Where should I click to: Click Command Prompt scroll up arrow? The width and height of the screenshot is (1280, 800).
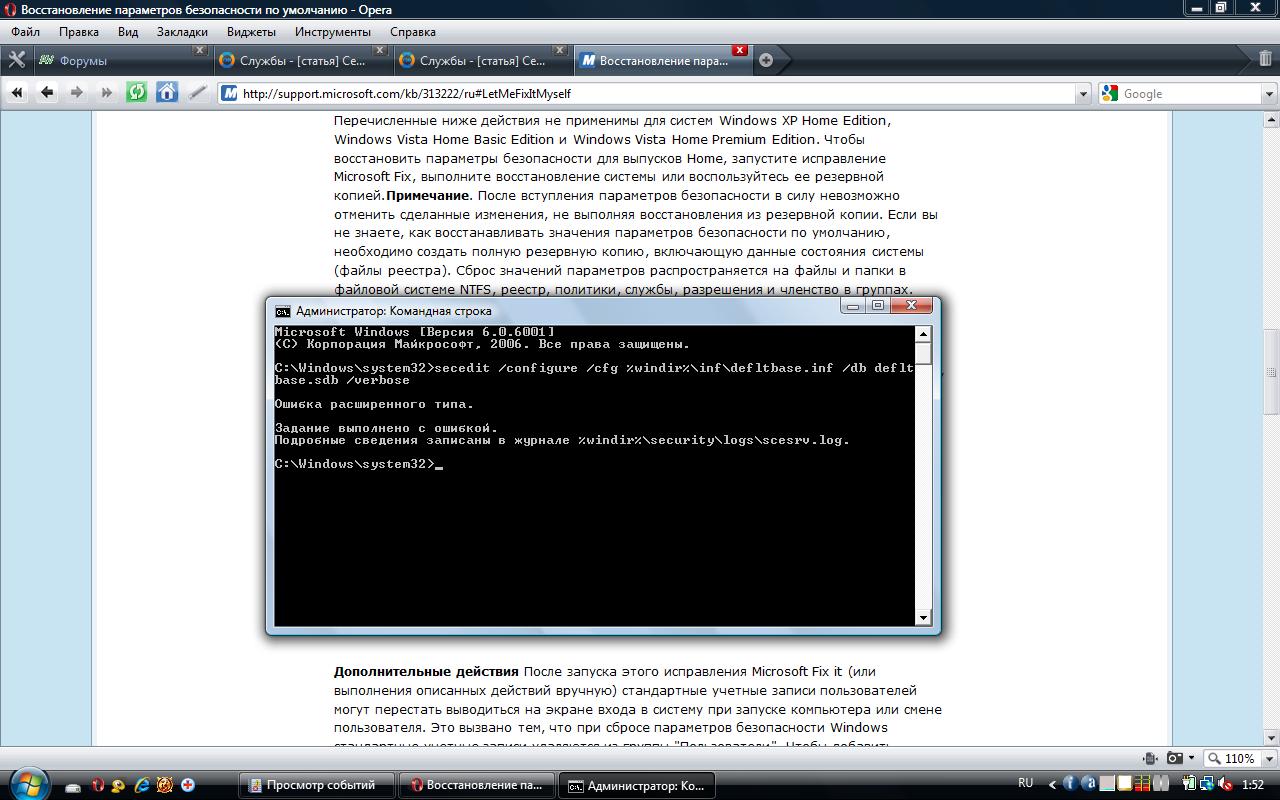tap(923, 334)
